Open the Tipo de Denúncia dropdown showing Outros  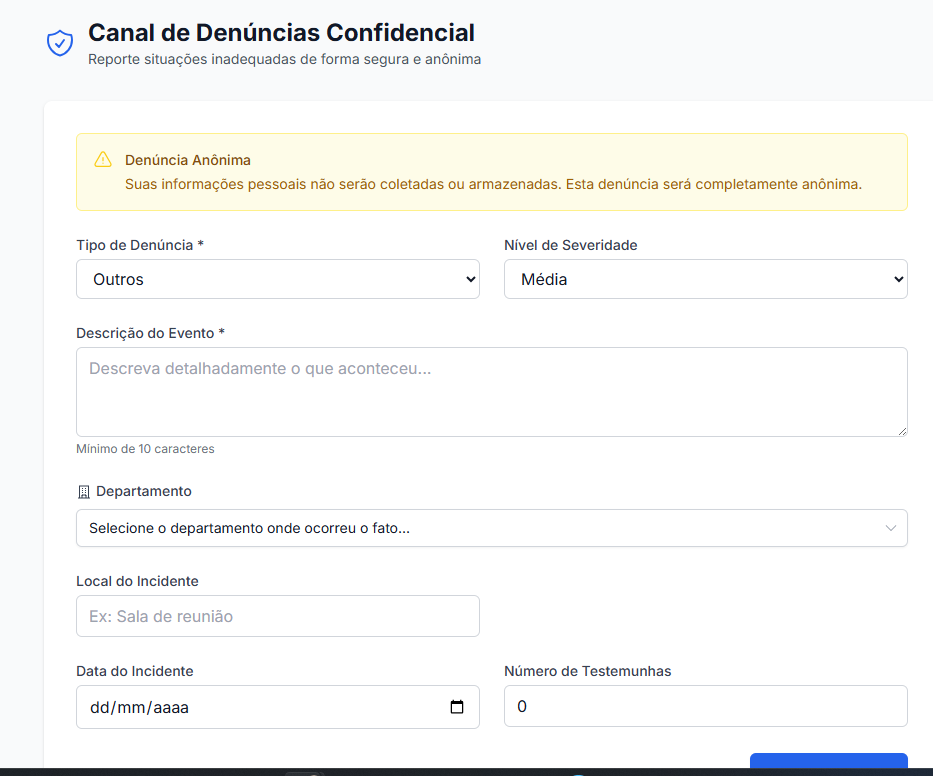tap(277, 279)
